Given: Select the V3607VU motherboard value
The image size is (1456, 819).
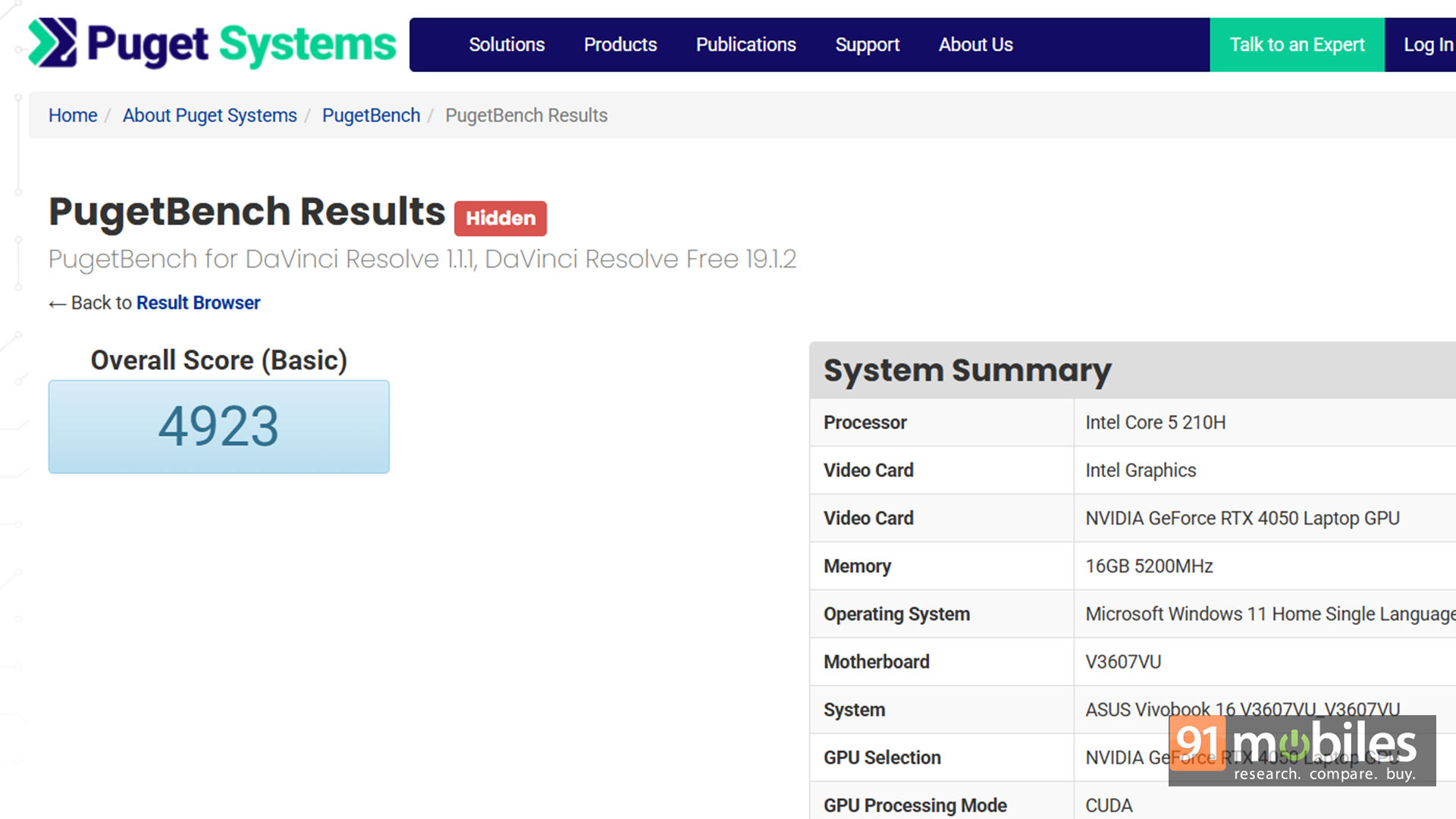Looking at the screenshot, I should pyautogui.click(x=1123, y=661).
